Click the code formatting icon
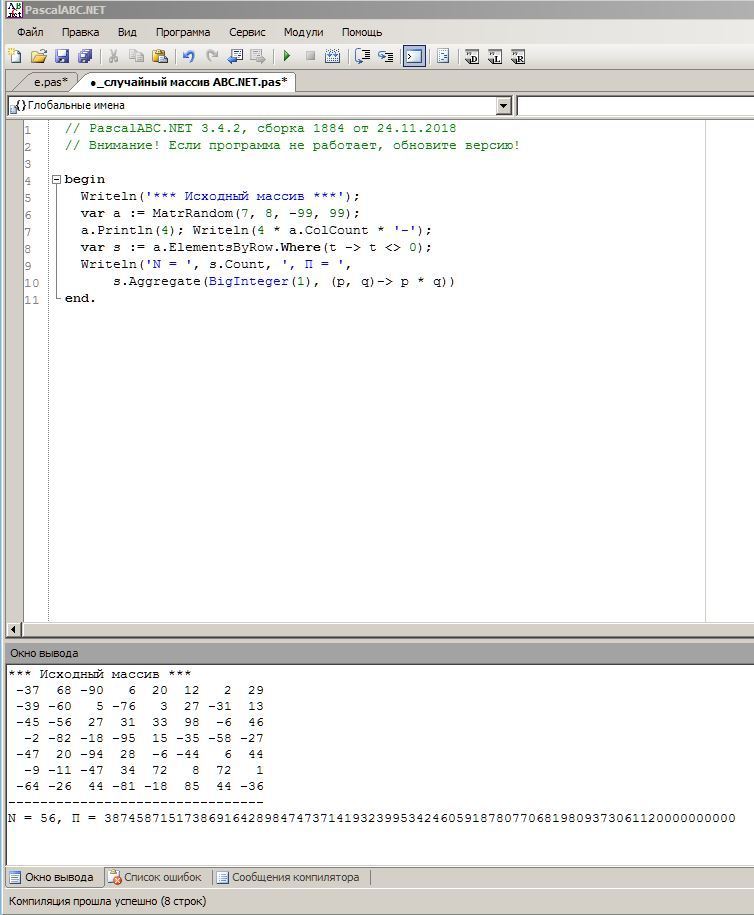This screenshot has width=754, height=915. 443,56
